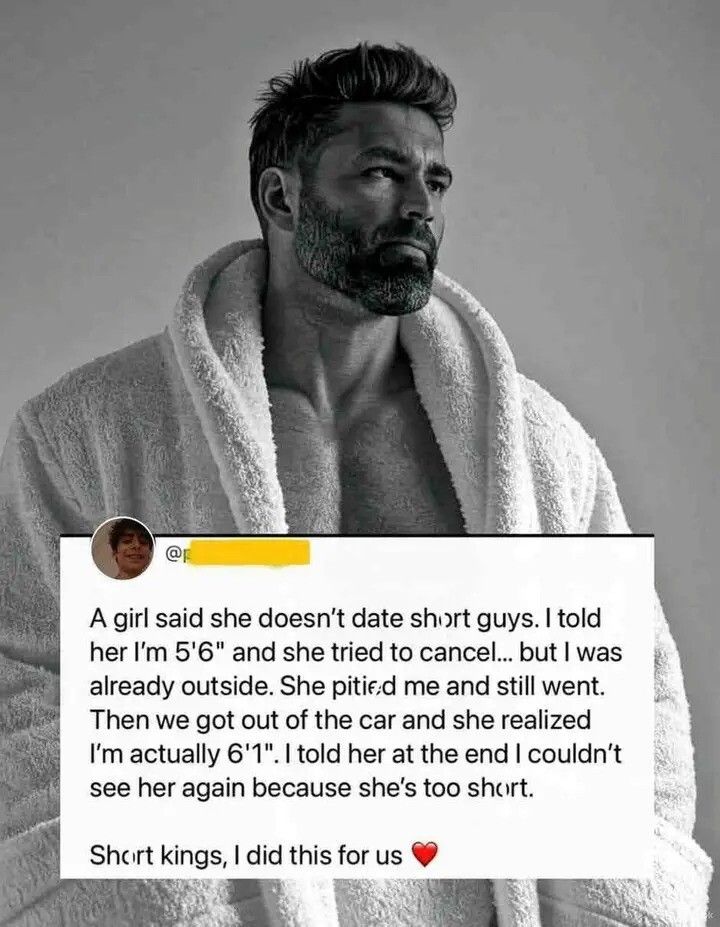The image size is (720, 927).
Task: Click the yellow redacted username bar
Action: pos(248,554)
